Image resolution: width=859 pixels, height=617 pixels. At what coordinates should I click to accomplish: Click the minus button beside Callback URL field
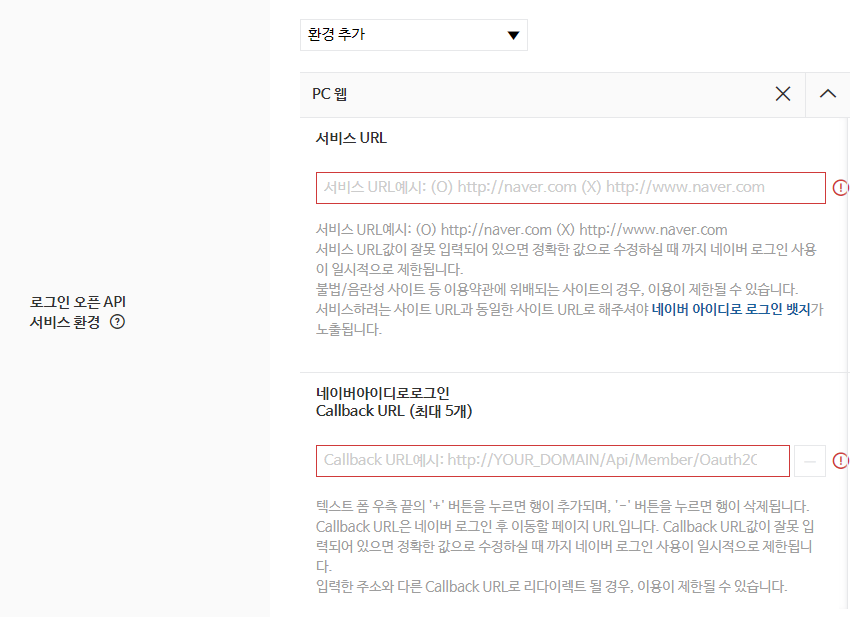810,461
